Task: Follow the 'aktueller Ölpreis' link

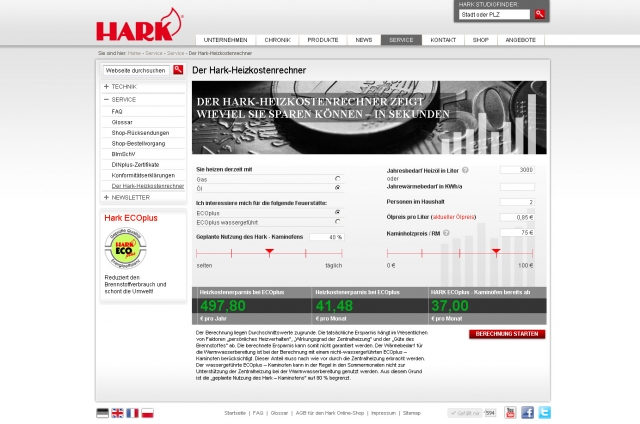Action: pyautogui.click(x=453, y=217)
